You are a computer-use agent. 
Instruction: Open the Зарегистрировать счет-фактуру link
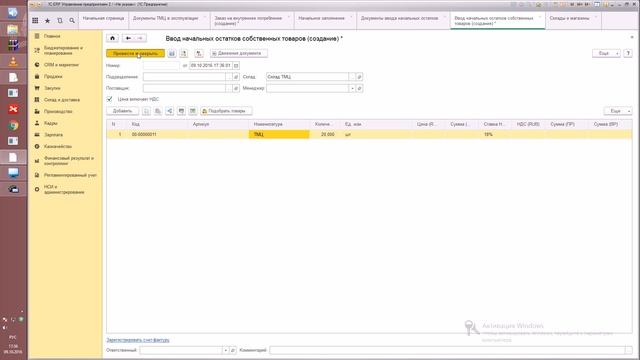click(138, 340)
